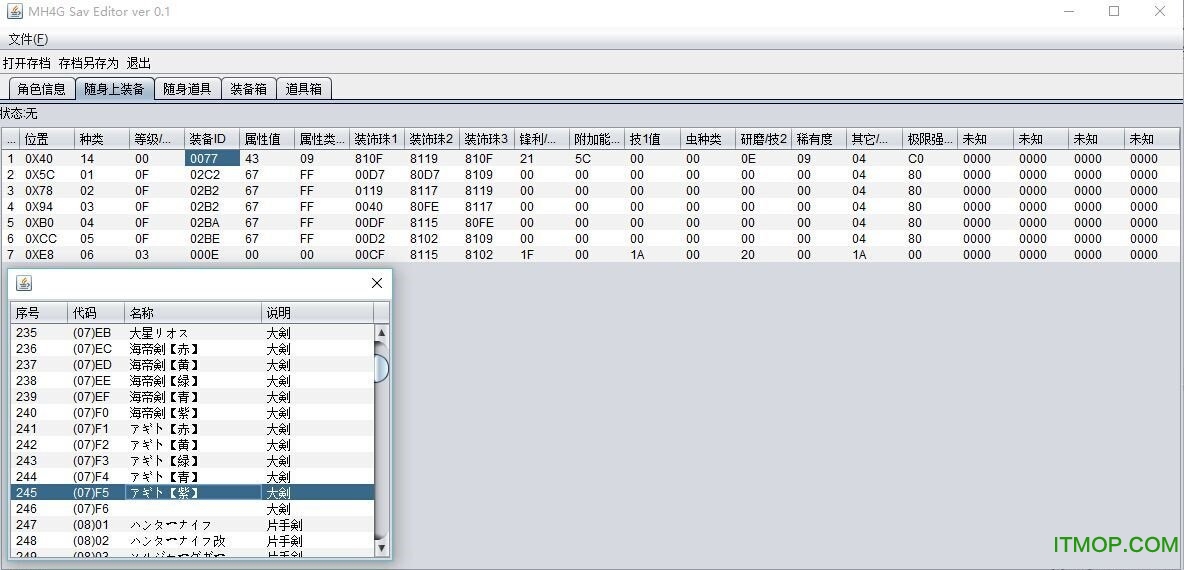Minimize the MH4G Sav Editor window
Viewport: 1184px width, 570px height.
coord(1068,11)
